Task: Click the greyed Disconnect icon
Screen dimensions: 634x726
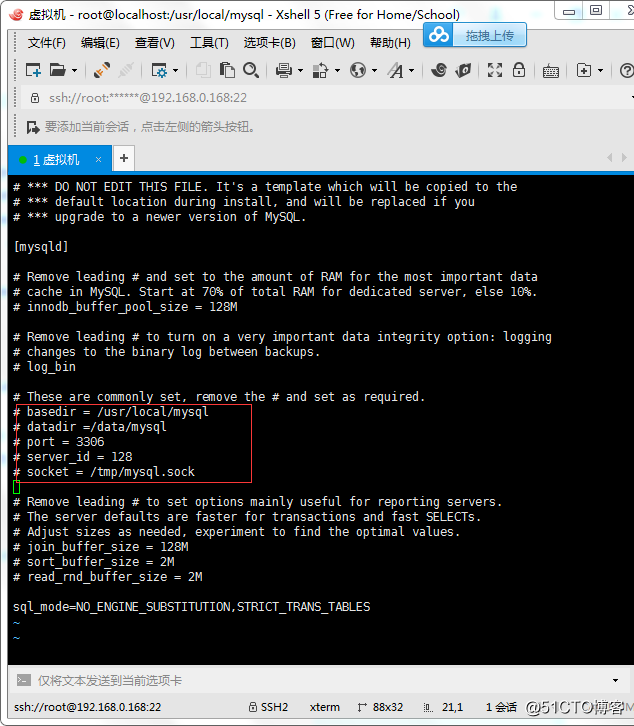Action: pos(126,70)
